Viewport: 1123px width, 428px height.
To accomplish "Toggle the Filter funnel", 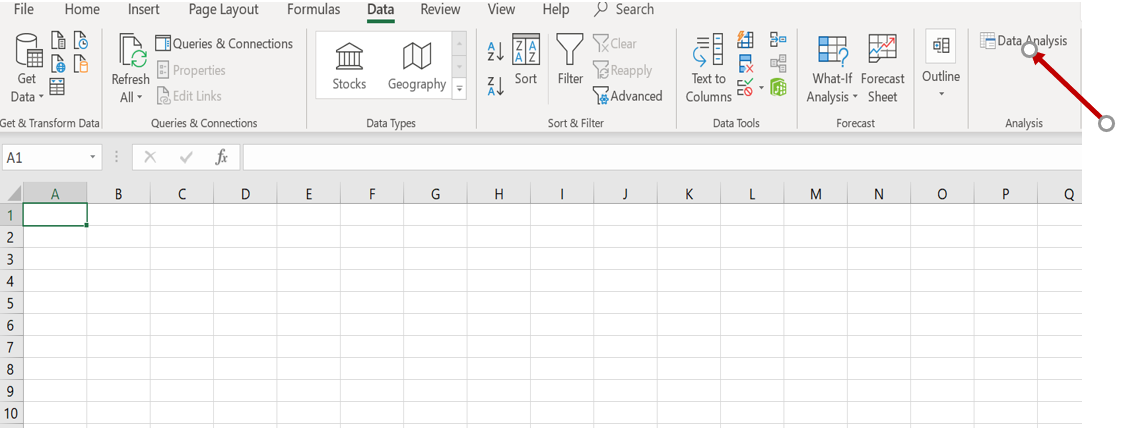I will (570, 60).
